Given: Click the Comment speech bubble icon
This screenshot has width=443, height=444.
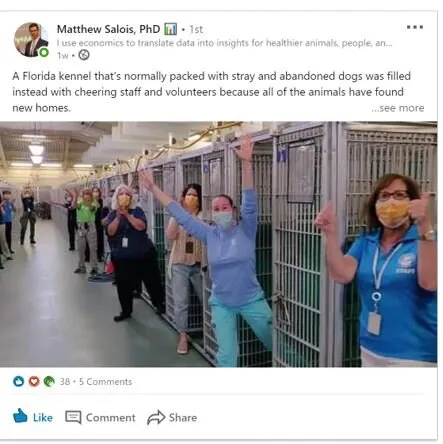Looking at the screenshot, I should click(73, 417).
